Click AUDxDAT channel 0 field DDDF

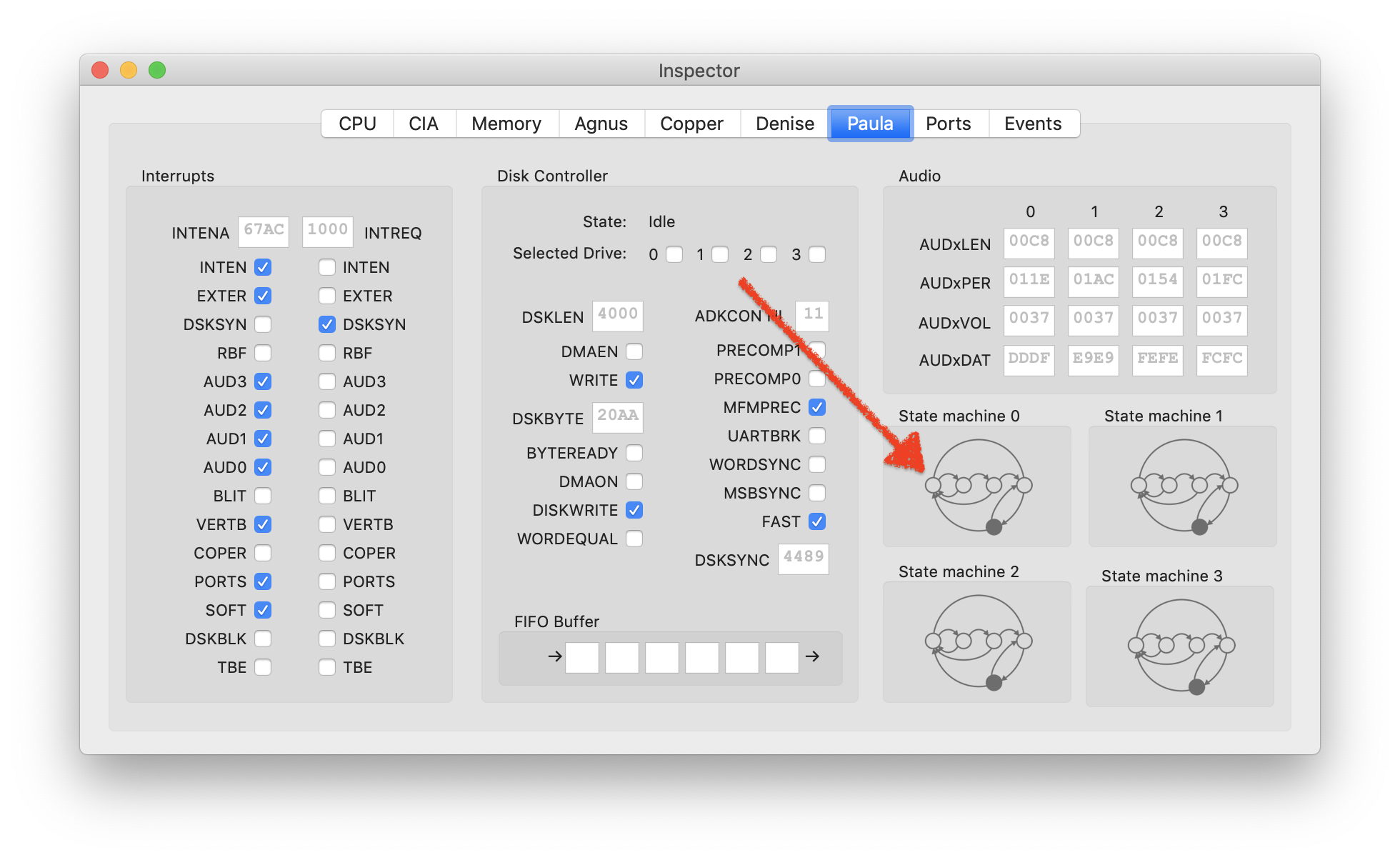[x=1029, y=360]
